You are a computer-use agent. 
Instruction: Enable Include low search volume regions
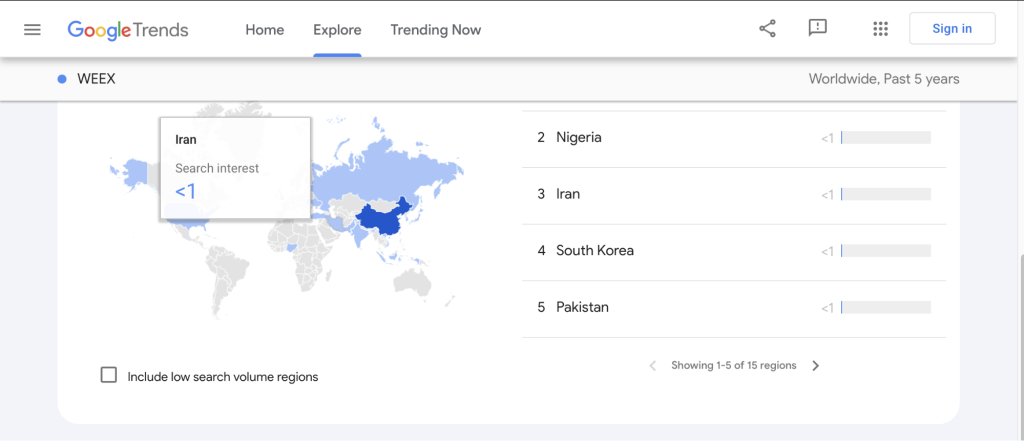[109, 376]
